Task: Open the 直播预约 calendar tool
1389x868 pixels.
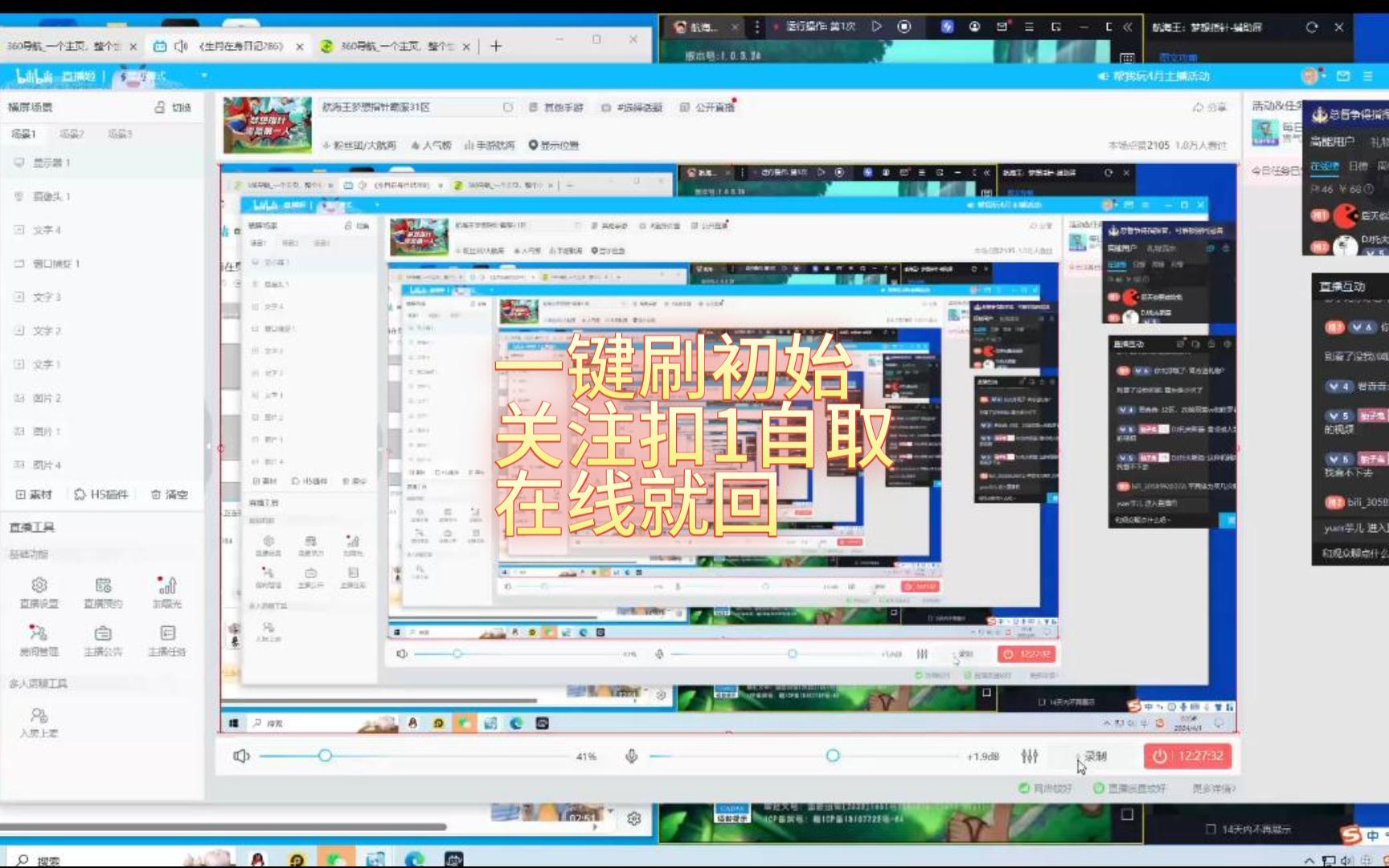Action: click(103, 593)
